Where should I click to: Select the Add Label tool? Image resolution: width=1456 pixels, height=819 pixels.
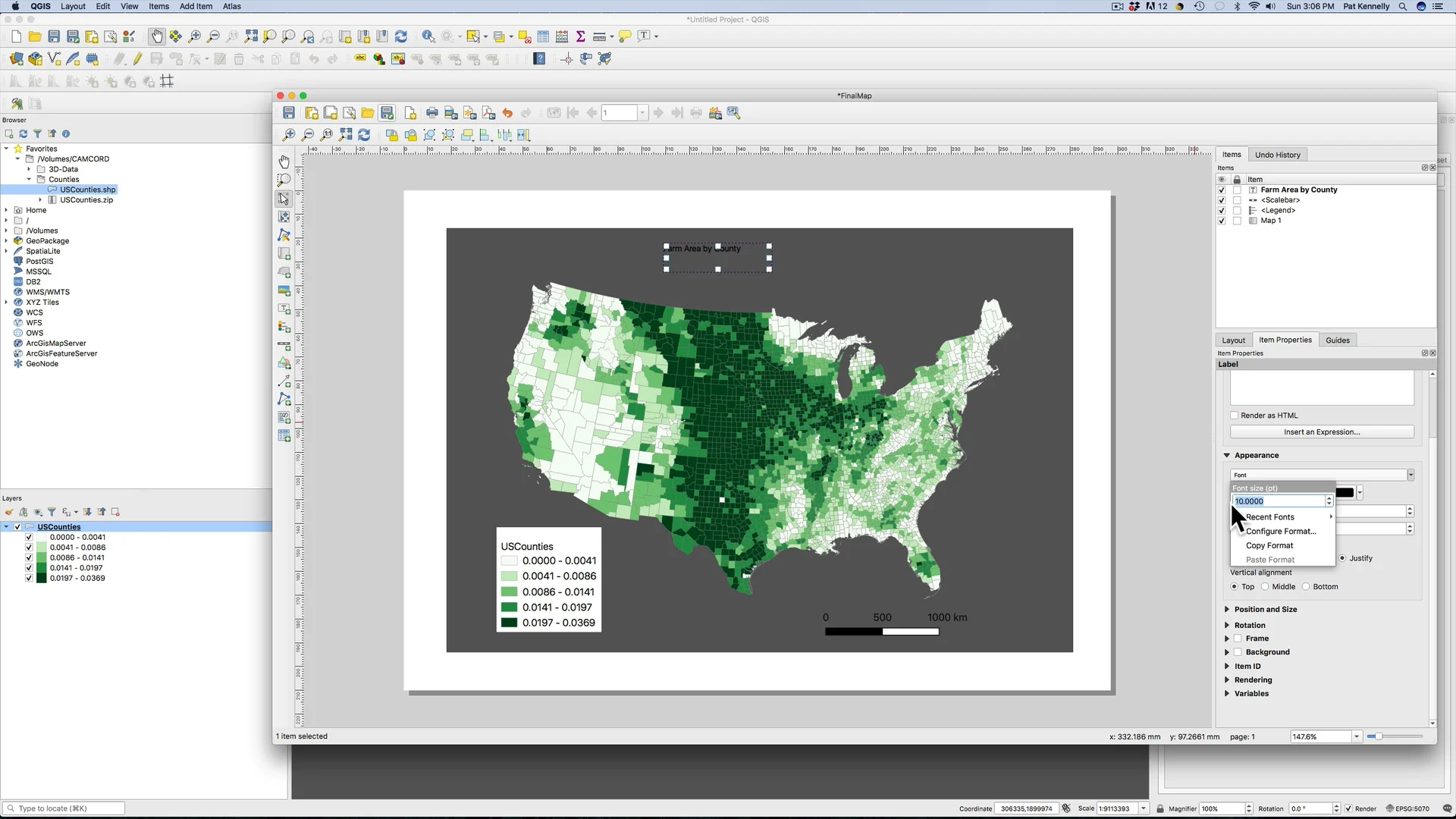click(284, 309)
